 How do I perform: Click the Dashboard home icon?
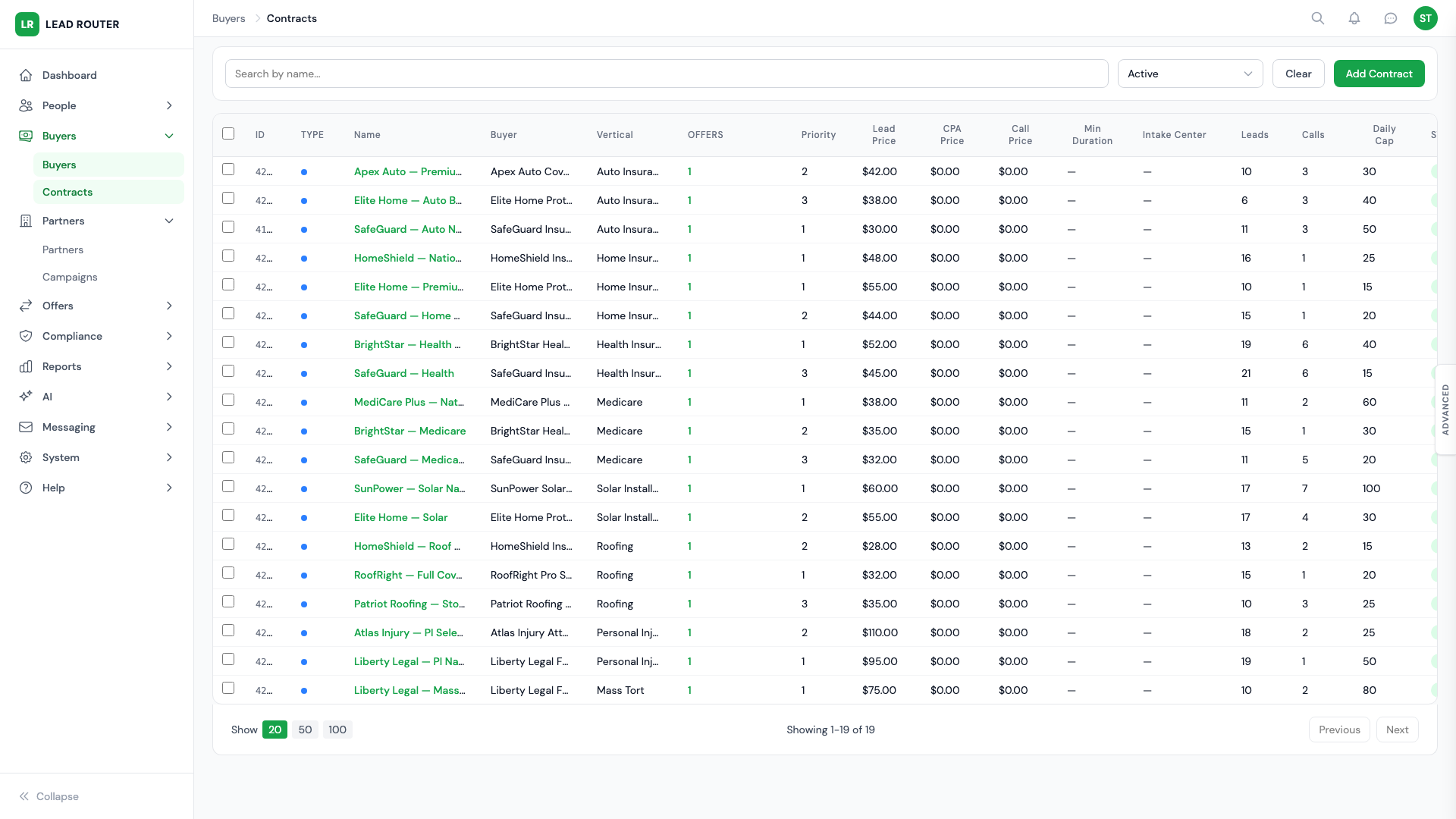point(26,75)
